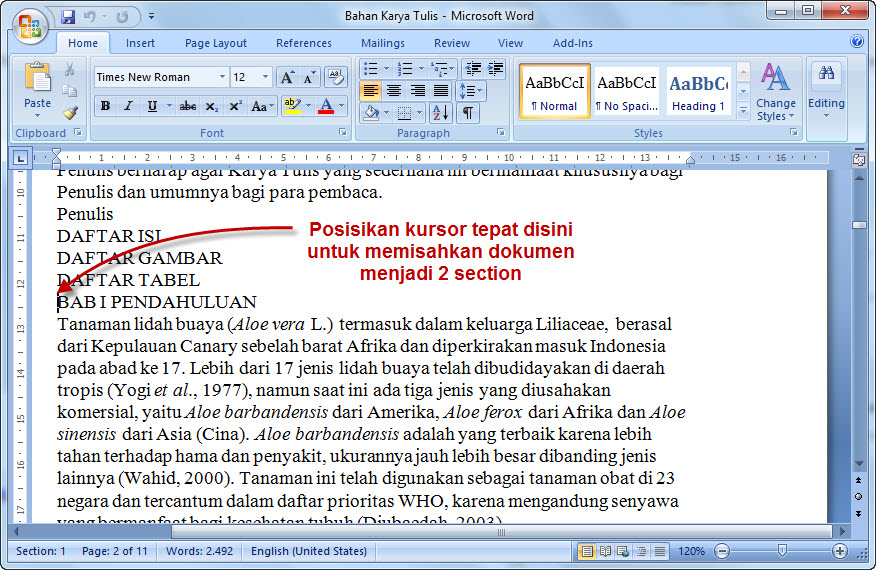Click the zoom slider handle

[x=782, y=552]
